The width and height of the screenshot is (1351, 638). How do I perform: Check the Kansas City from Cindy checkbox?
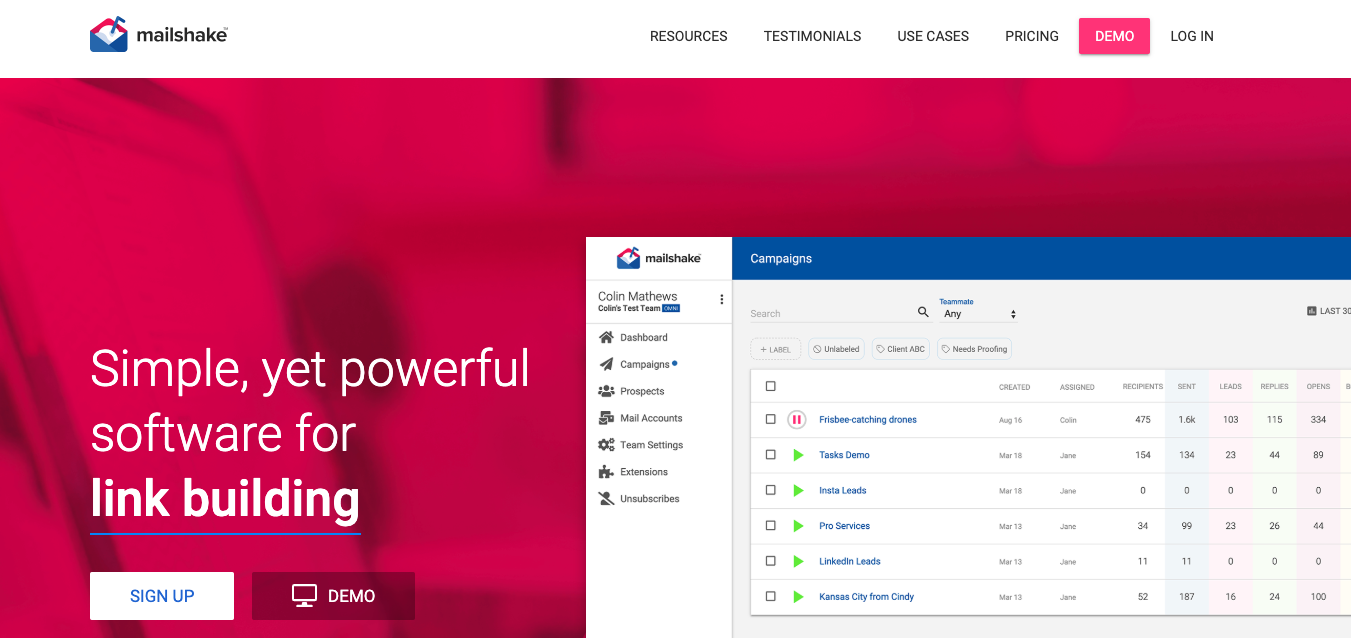click(x=771, y=597)
